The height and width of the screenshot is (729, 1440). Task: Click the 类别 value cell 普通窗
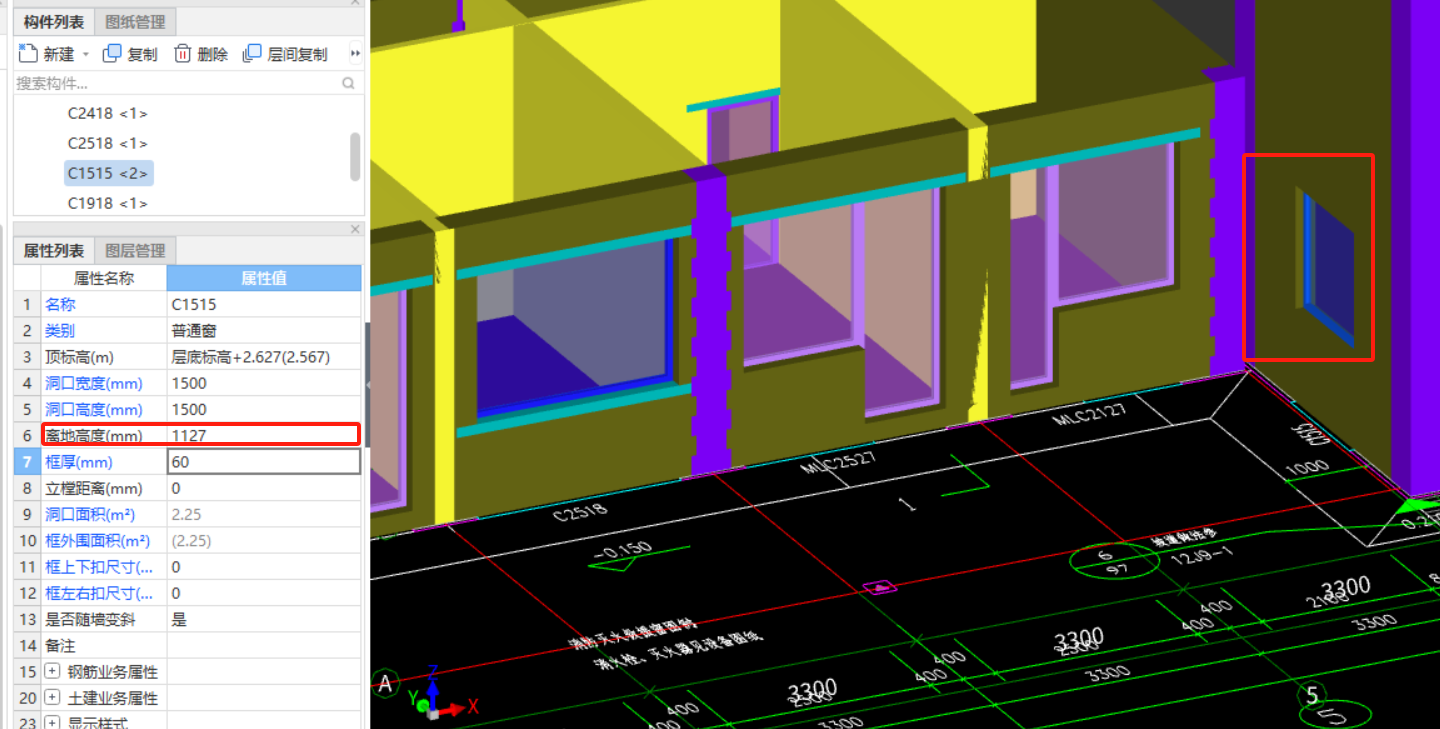pyautogui.click(x=264, y=330)
